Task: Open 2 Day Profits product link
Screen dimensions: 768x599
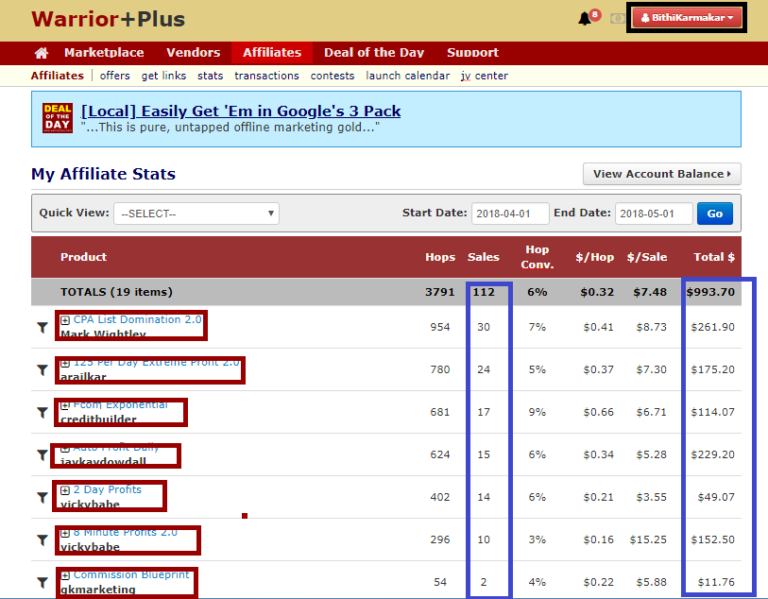Action: 107,490
